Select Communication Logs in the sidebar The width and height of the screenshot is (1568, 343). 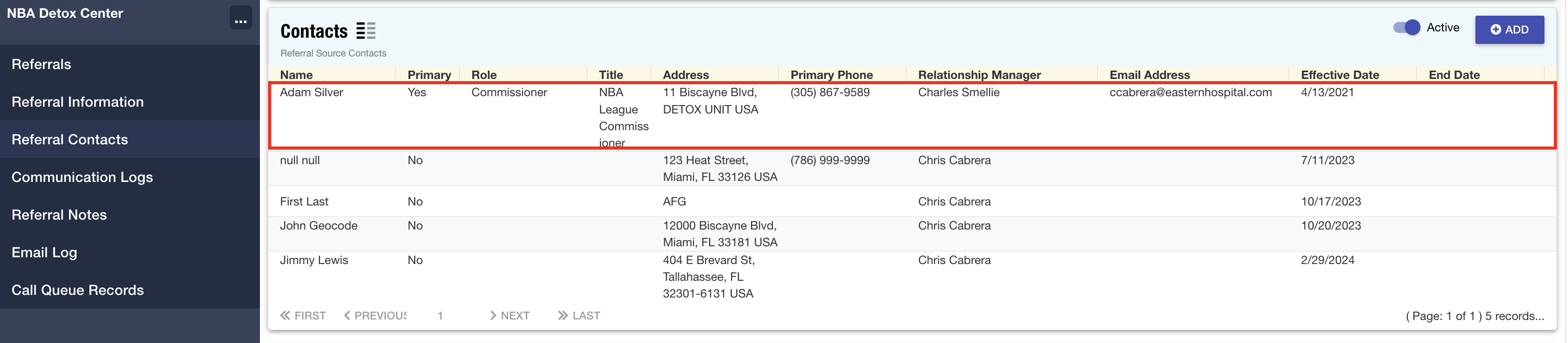point(82,178)
